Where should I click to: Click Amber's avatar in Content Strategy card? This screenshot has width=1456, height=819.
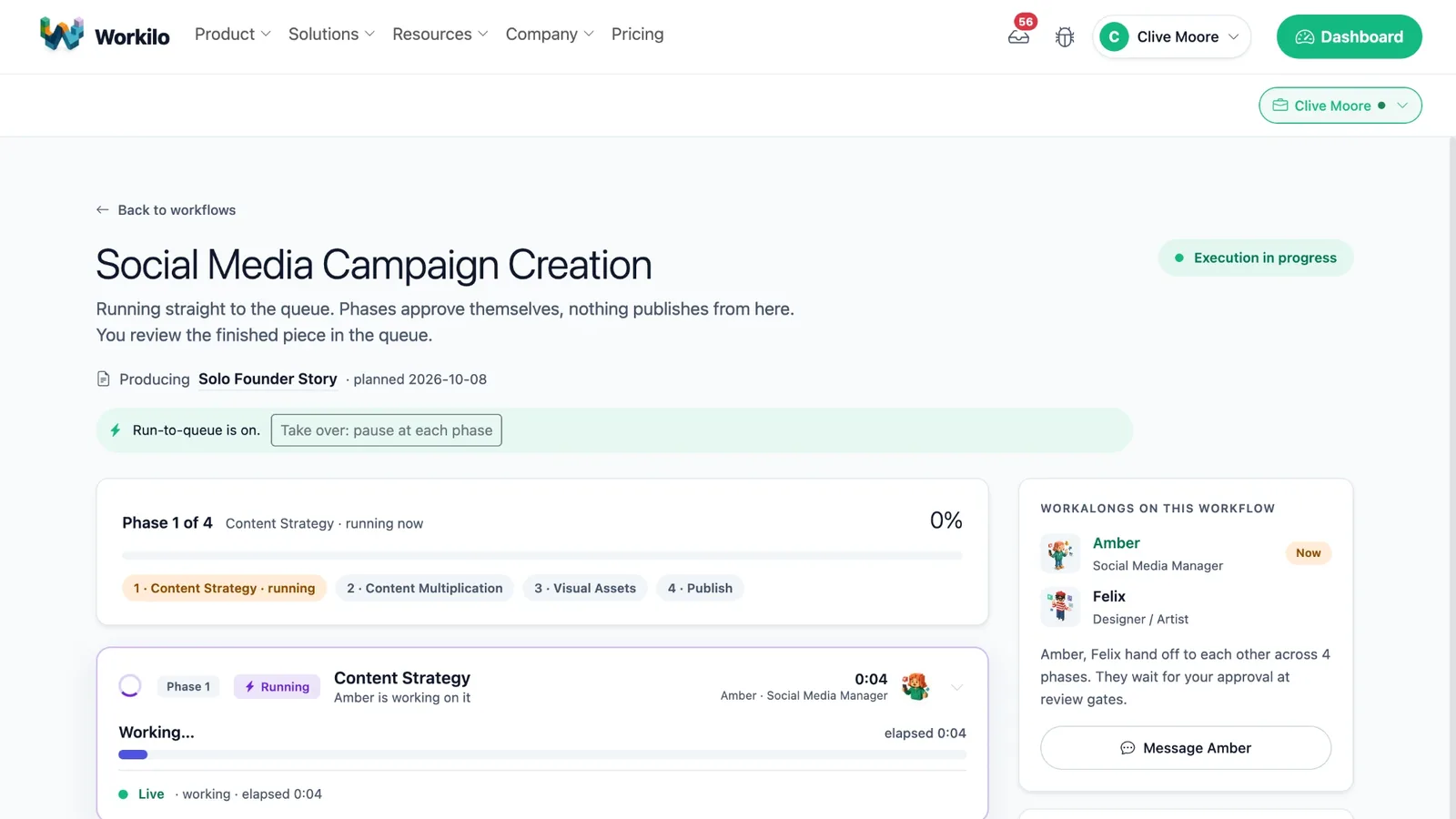[x=915, y=686]
